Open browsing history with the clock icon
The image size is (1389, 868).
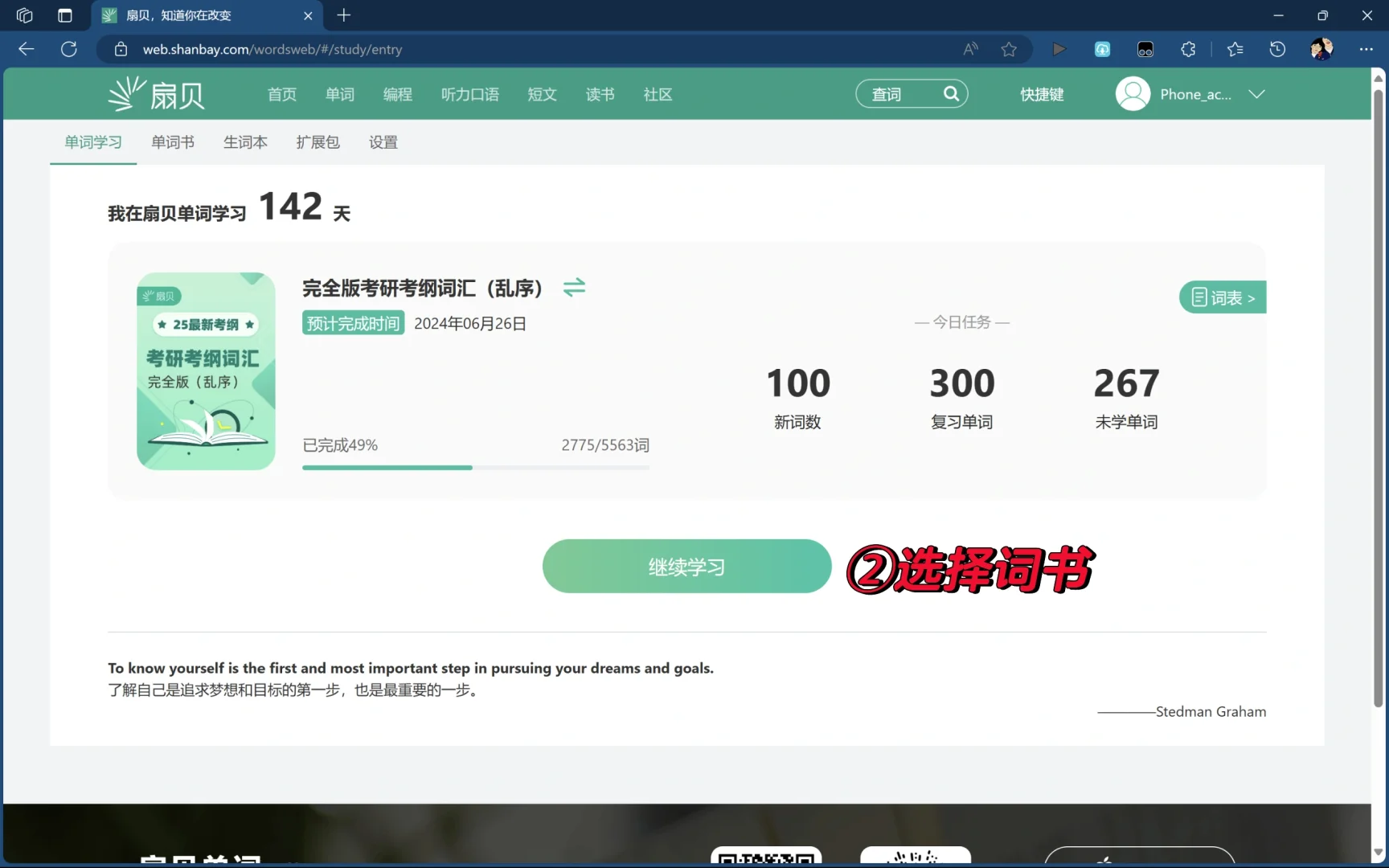[x=1277, y=49]
